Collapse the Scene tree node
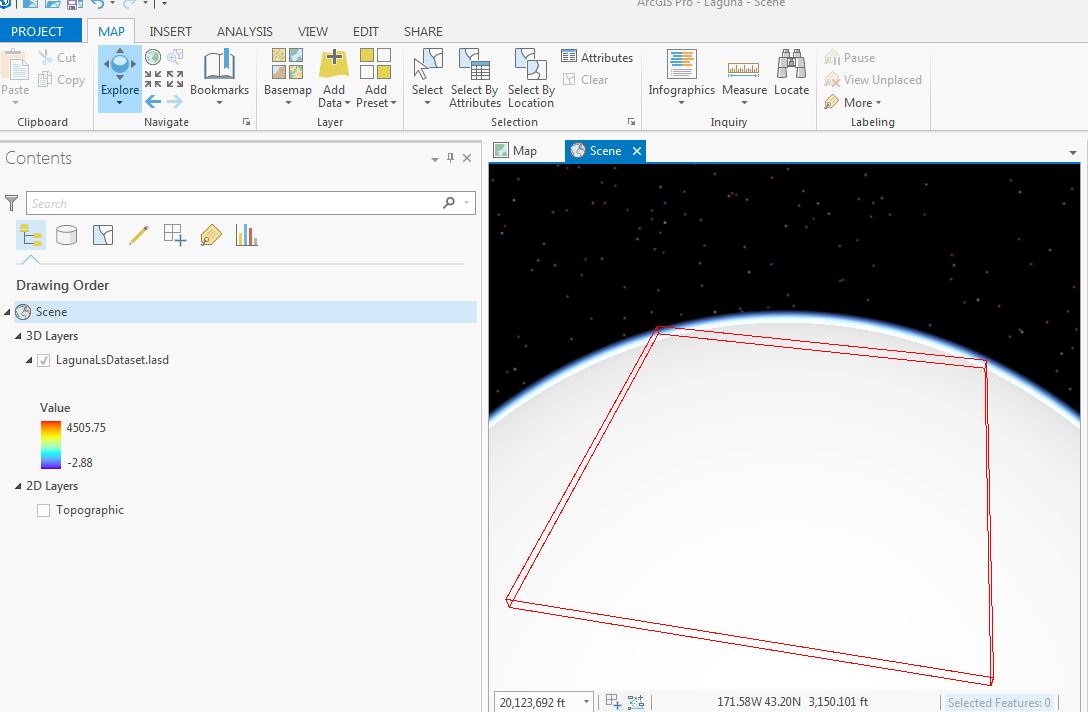The image size is (1088, 712). pos(8,312)
